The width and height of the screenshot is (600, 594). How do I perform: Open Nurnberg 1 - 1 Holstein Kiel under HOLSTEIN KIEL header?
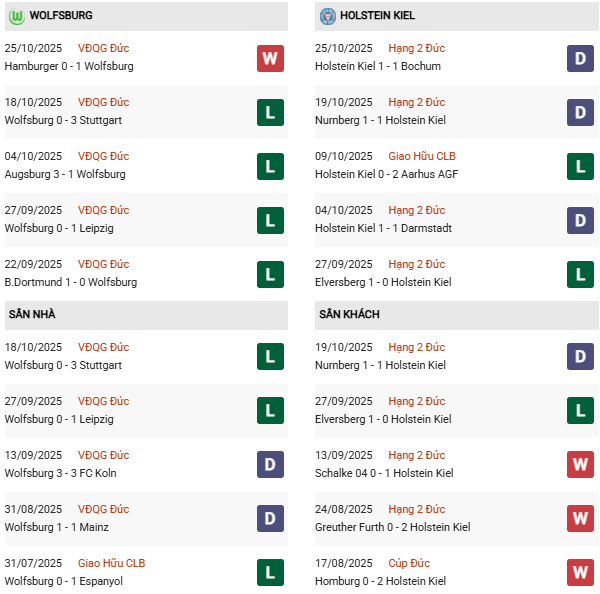[x=380, y=121]
